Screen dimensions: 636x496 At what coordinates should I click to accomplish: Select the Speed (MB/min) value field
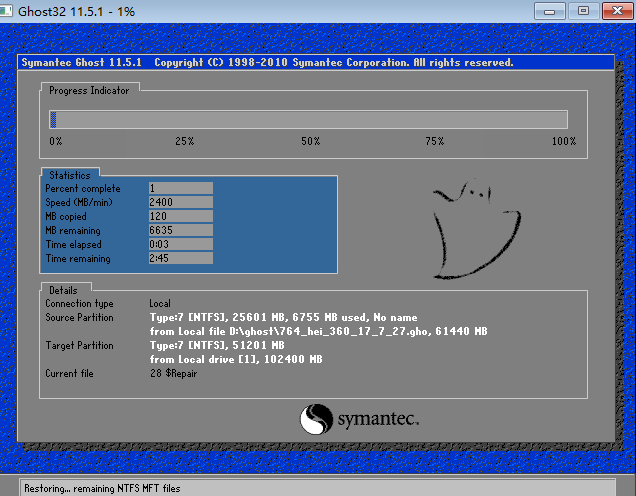click(180, 202)
